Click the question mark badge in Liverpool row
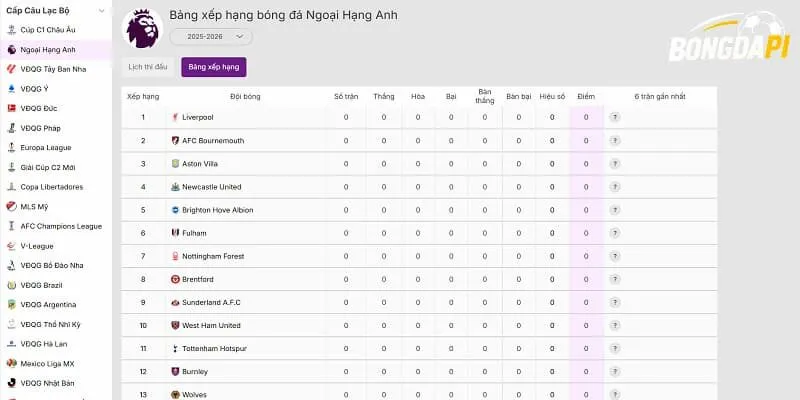 (615, 117)
